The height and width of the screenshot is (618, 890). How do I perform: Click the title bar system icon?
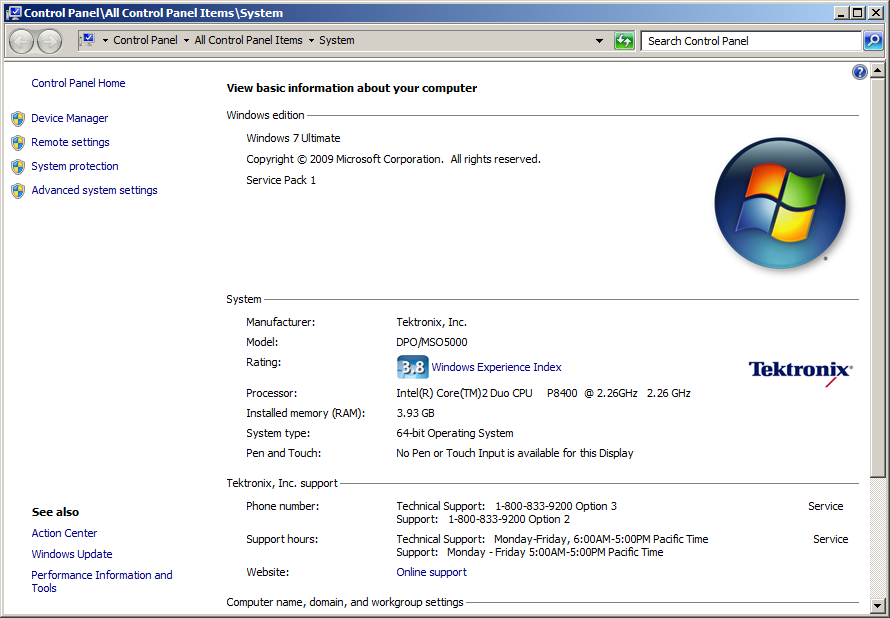click(14, 12)
